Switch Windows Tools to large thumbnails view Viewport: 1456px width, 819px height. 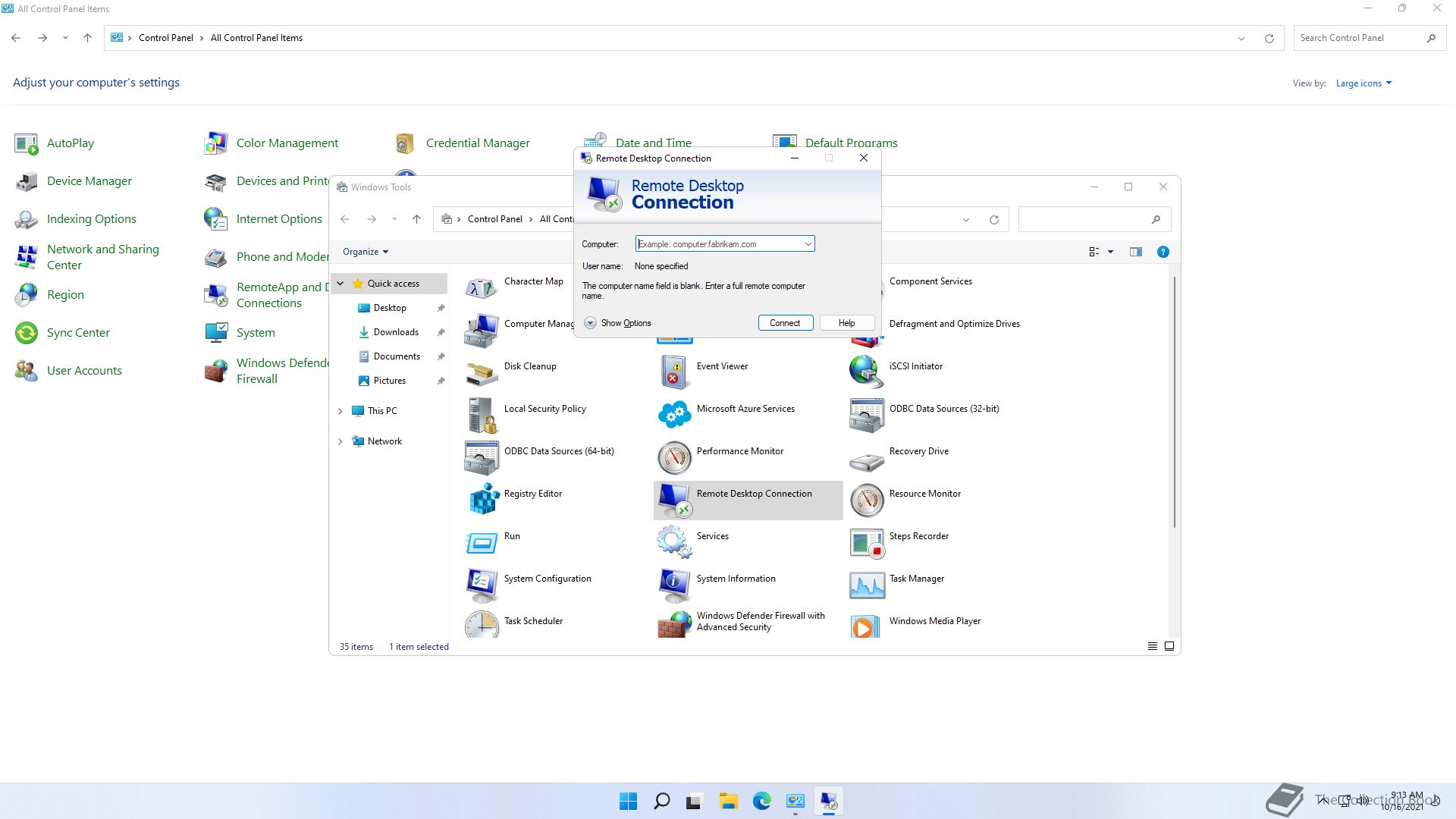[1169, 646]
